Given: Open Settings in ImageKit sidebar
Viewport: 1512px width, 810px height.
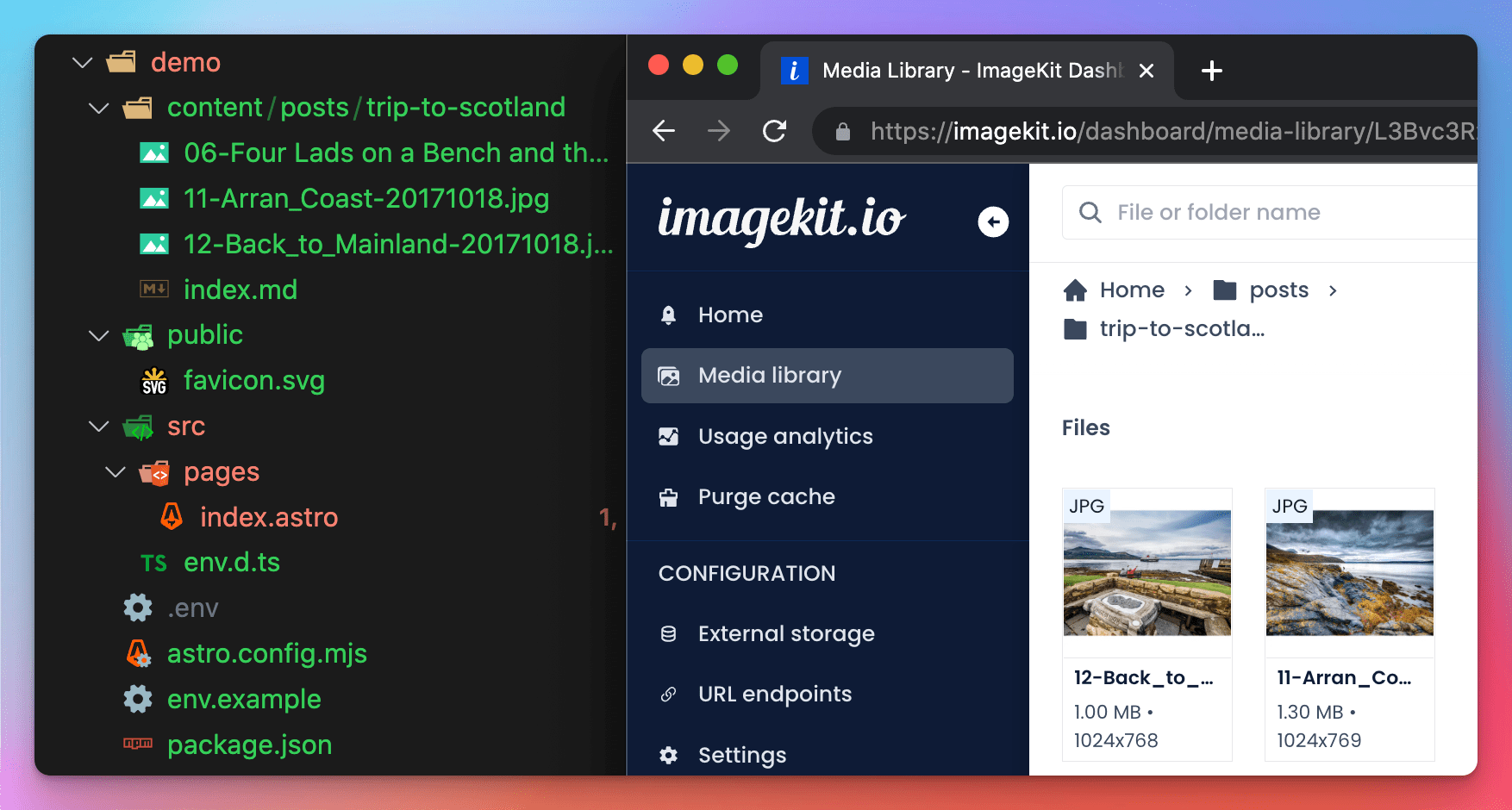Looking at the screenshot, I should coord(828,755).
